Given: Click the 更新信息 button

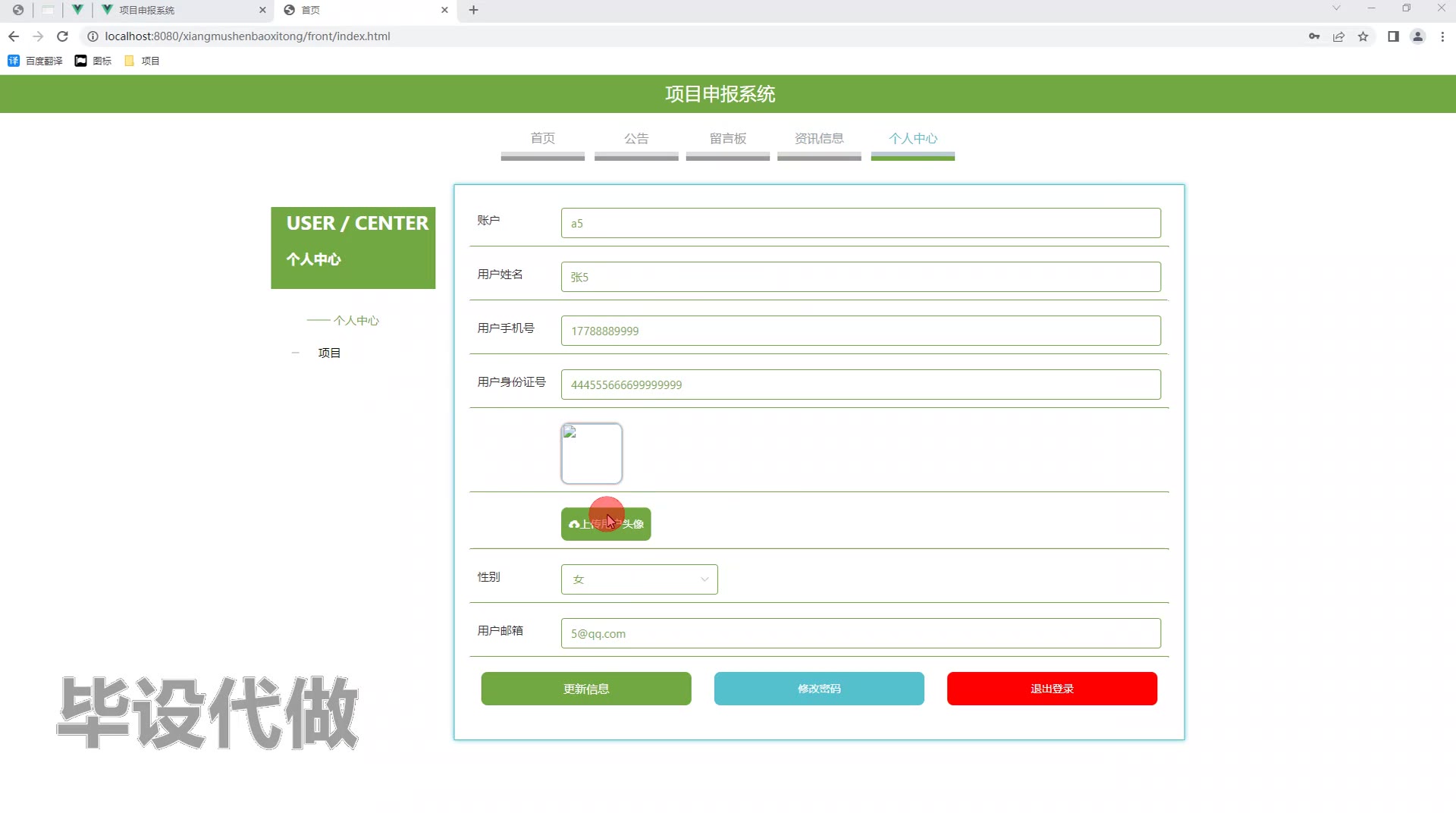Looking at the screenshot, I should tap(586, 689).
